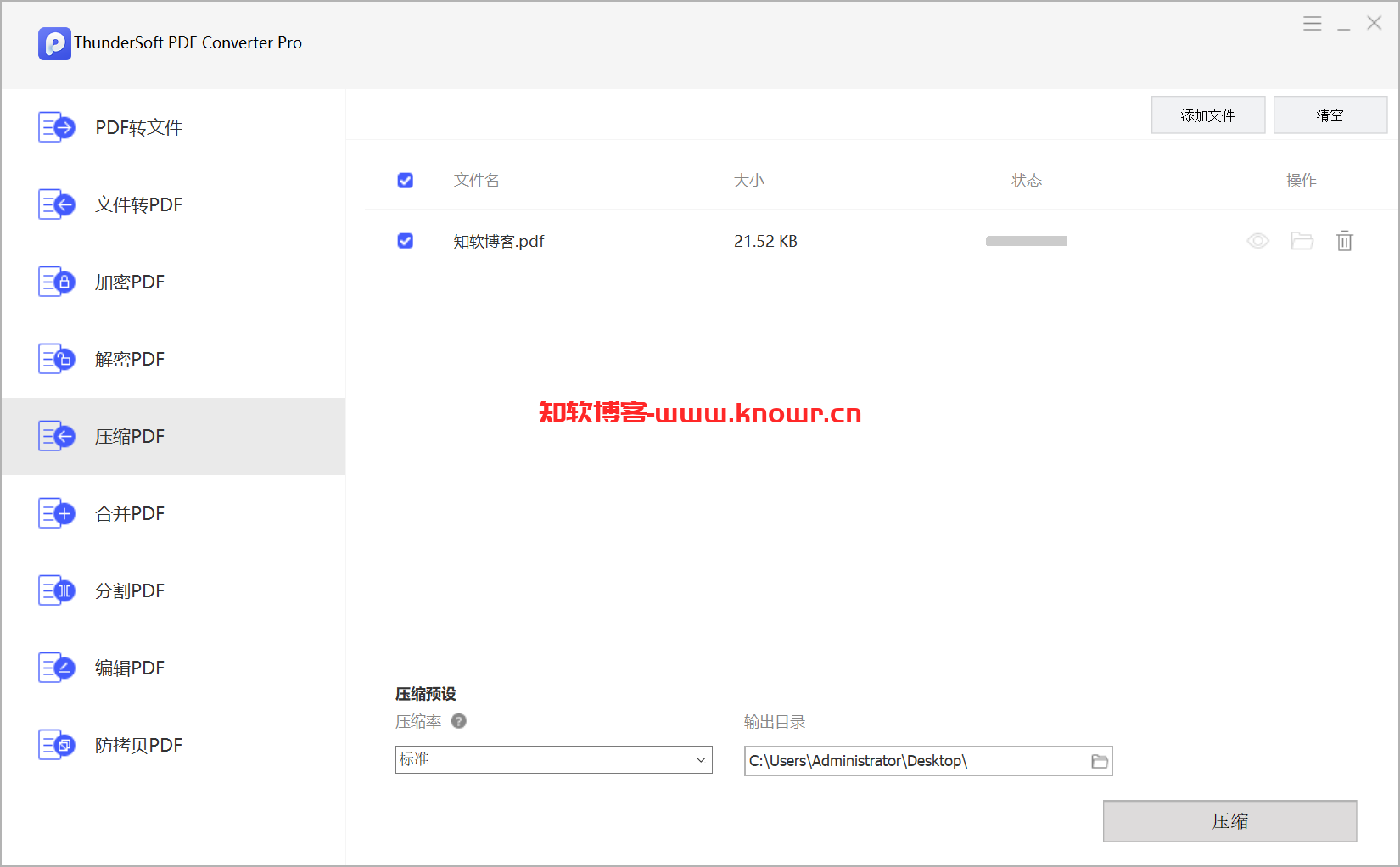Screen dimensions: 1400x867
Task: Open the 编辑PDF label in sidebar
Action: tap(130, 668)
